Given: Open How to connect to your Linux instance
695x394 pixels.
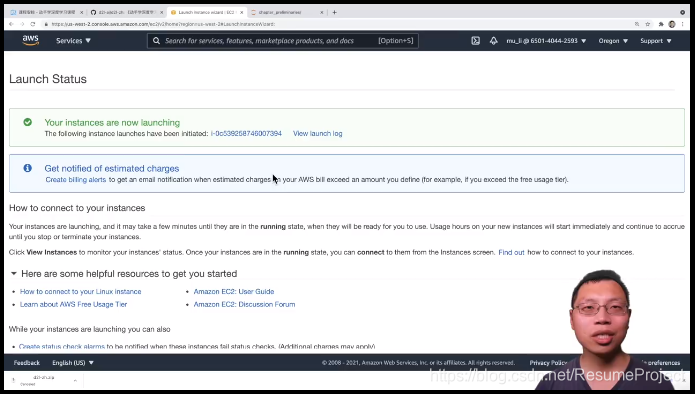Looking at the screenshot, I should click(81, 291).
